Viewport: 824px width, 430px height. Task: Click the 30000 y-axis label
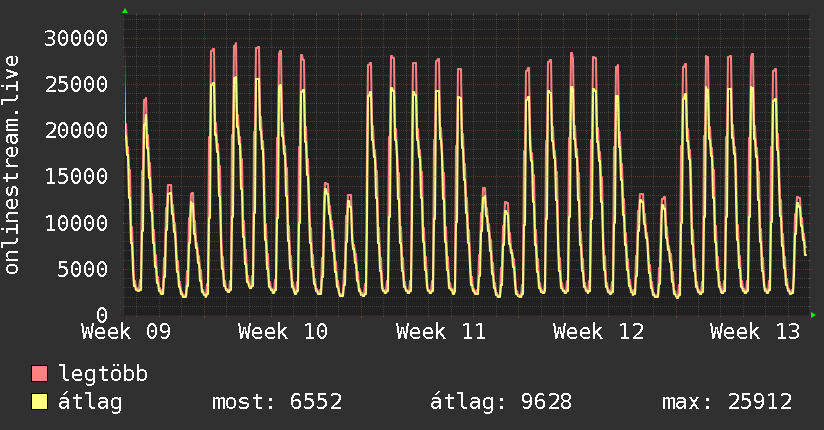coord(76,38)
